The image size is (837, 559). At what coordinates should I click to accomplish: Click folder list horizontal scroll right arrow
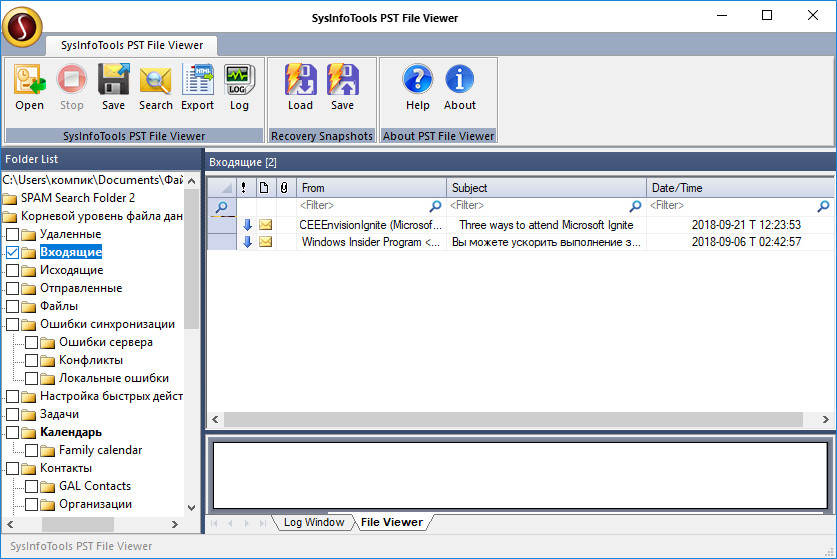tap(175, 524)
